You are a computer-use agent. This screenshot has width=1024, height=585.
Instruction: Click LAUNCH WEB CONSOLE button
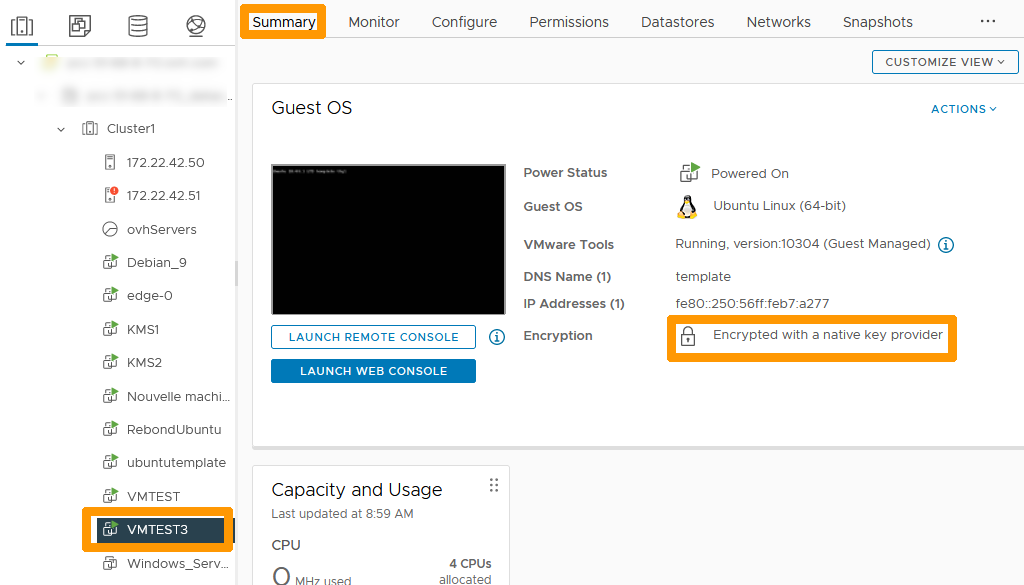tap(373, 370)
